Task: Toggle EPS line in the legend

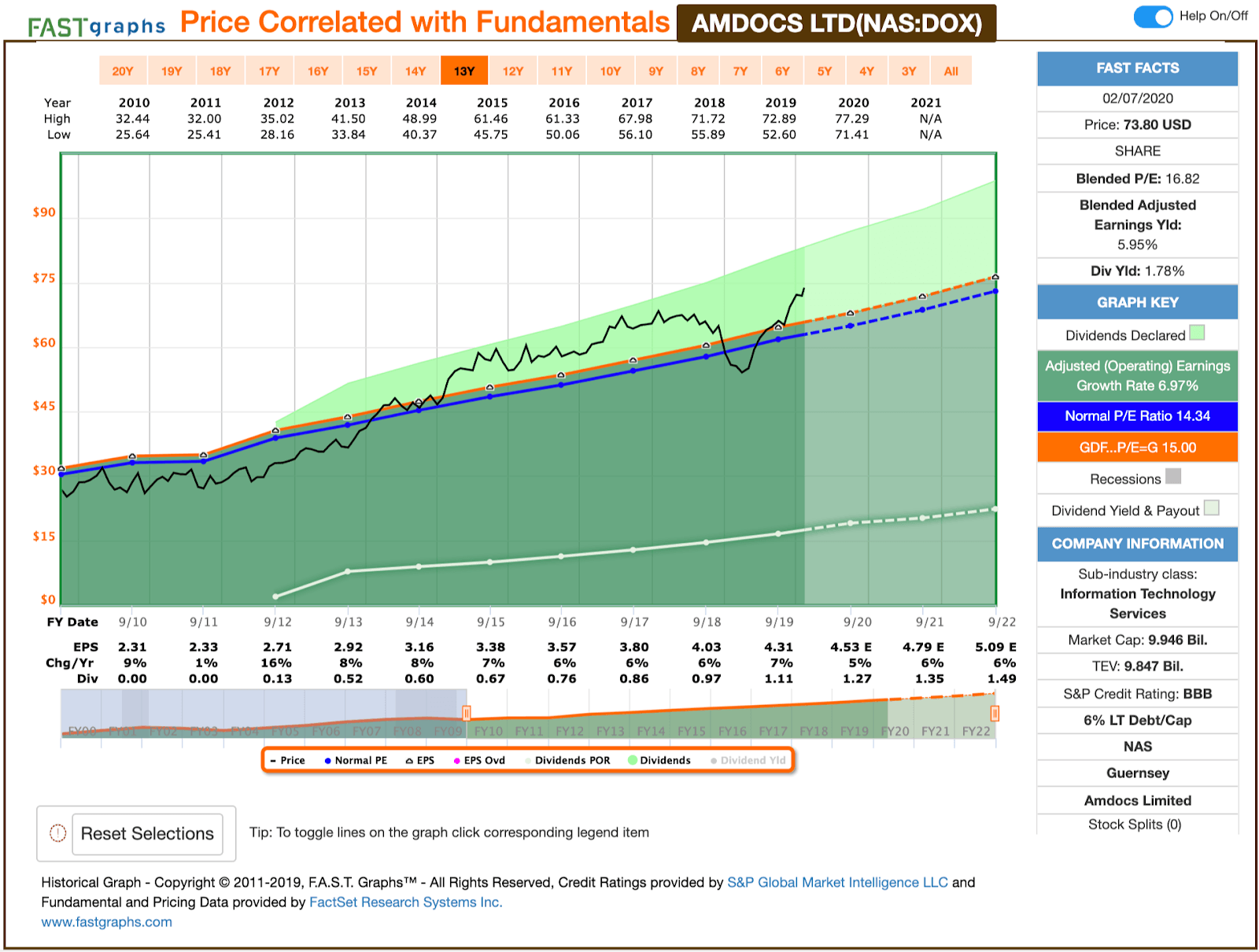Action: coord(420,761)
